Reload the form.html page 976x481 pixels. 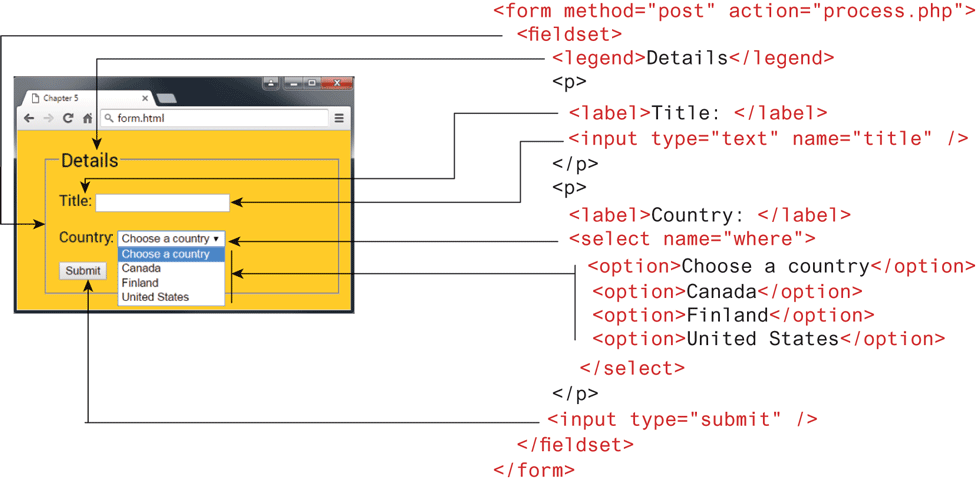(x=68, y=118)
